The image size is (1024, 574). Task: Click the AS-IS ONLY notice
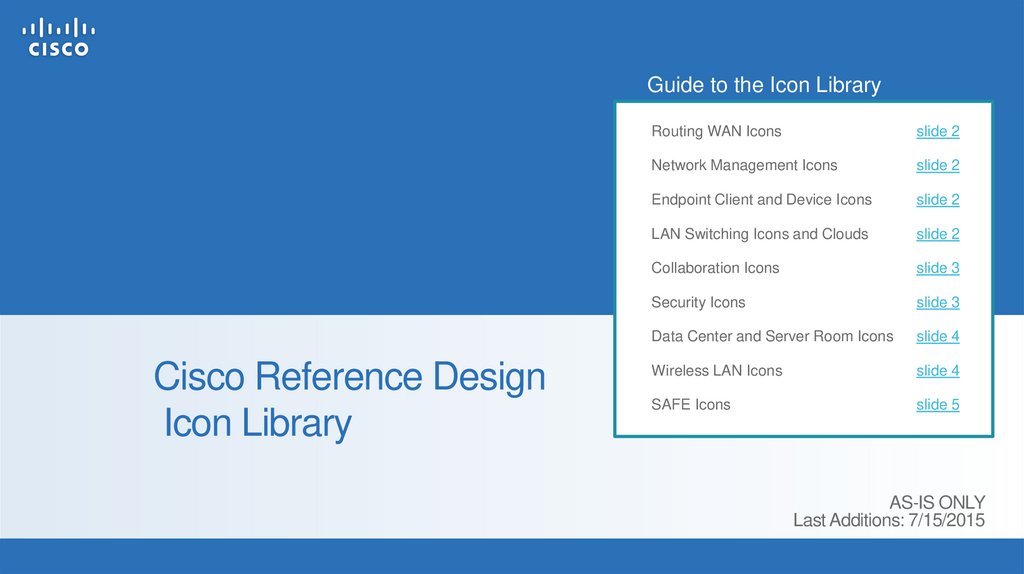pyautogui.click(x=936, y=502)
